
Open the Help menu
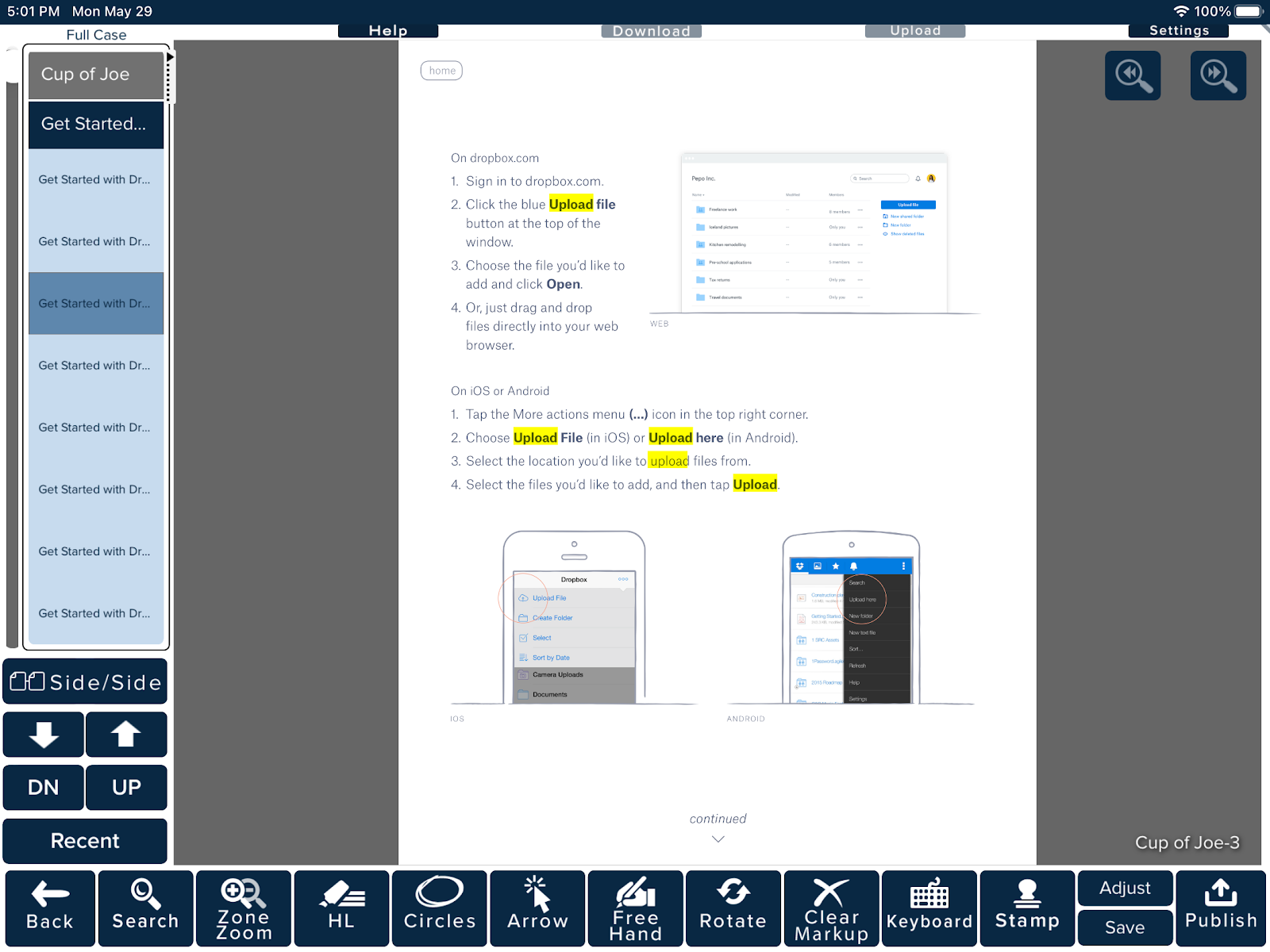(388, 30)
